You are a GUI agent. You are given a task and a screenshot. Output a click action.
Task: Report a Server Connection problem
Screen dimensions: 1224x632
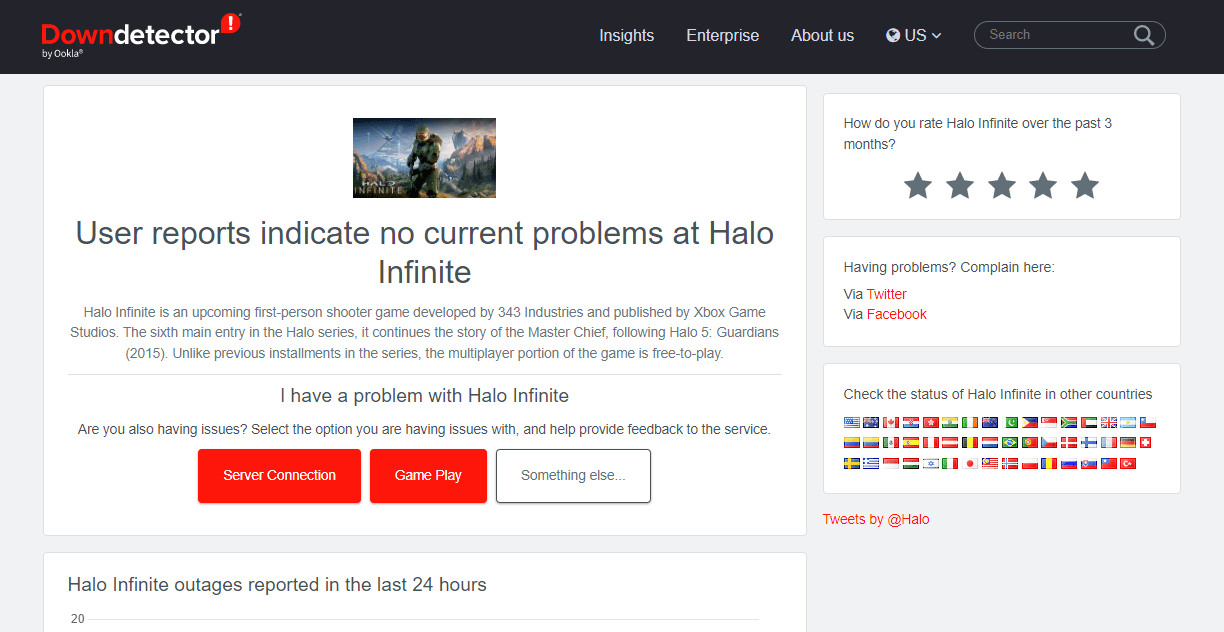pos(279,475)
